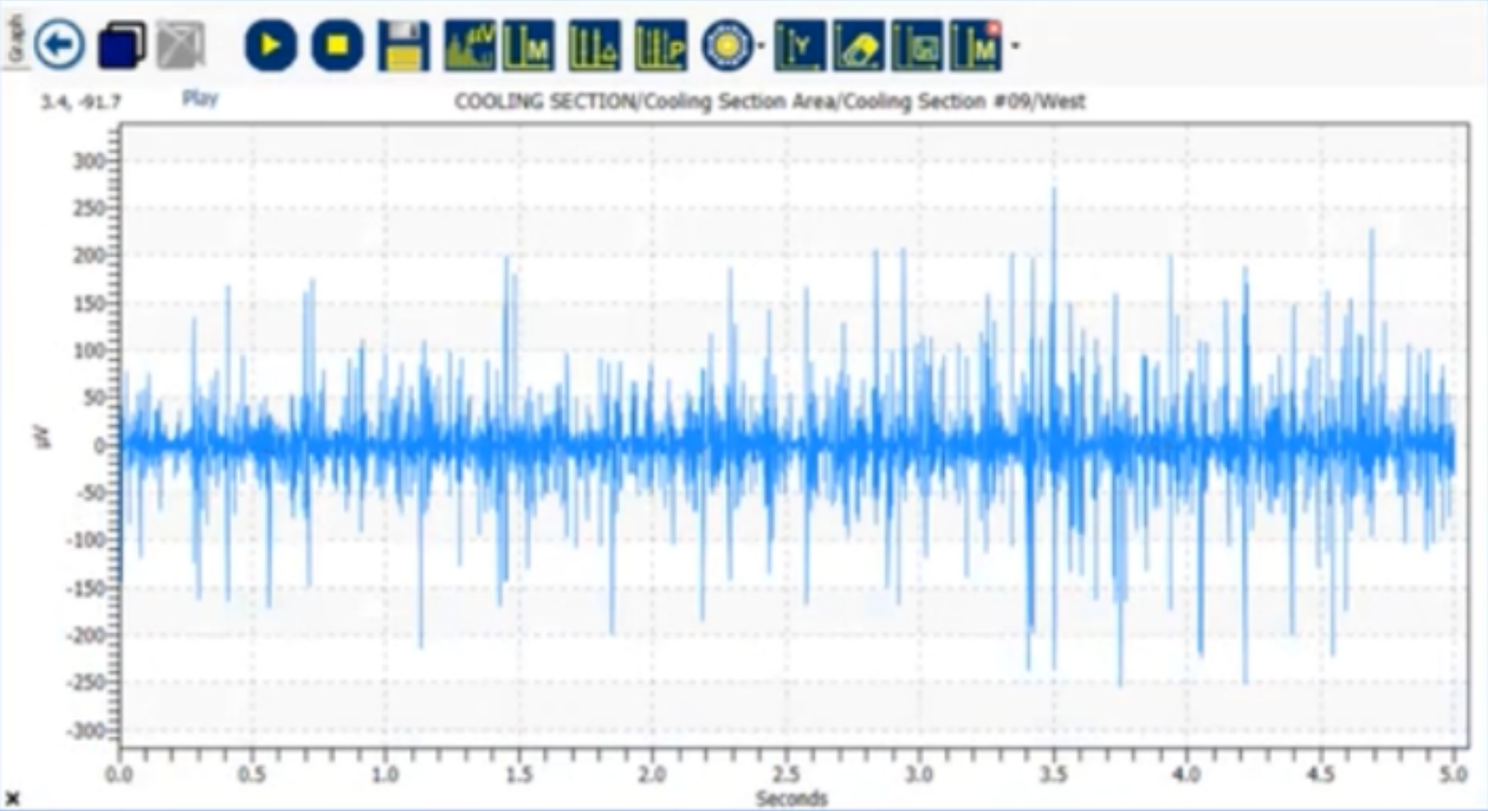Click the Y-axis scale icon
Viewport: 1488px width, 811px height.
[x=800, y=46]
